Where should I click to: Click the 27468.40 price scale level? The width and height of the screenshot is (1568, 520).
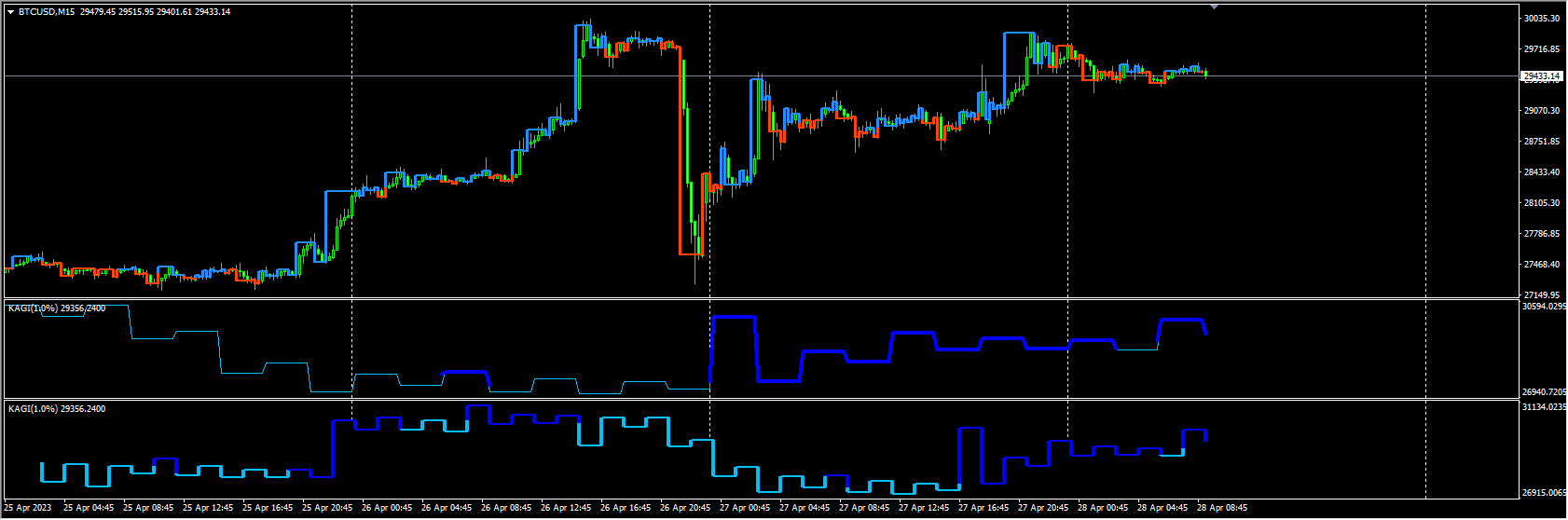[x=1542, y=265]
